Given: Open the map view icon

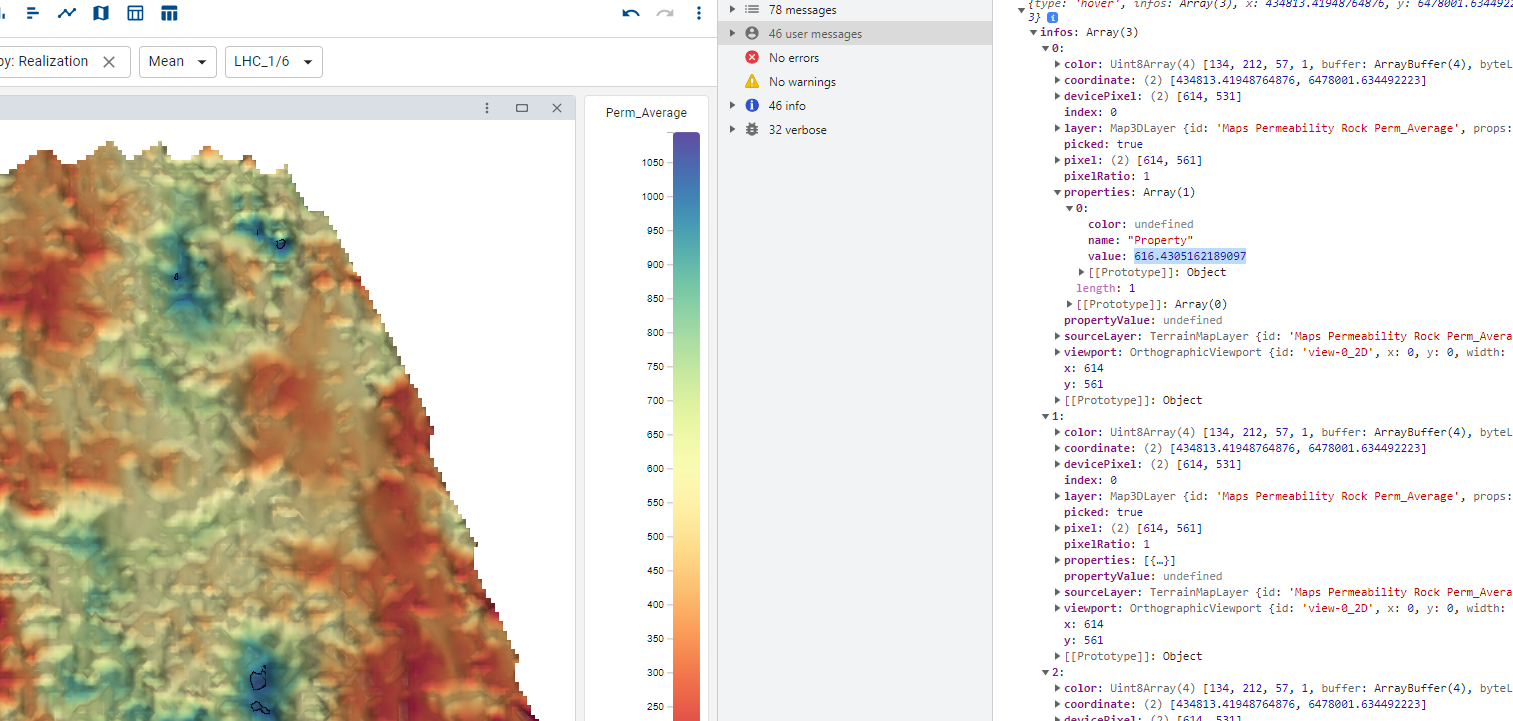Looking at the screenshot, I should click(x=99, y=13).
